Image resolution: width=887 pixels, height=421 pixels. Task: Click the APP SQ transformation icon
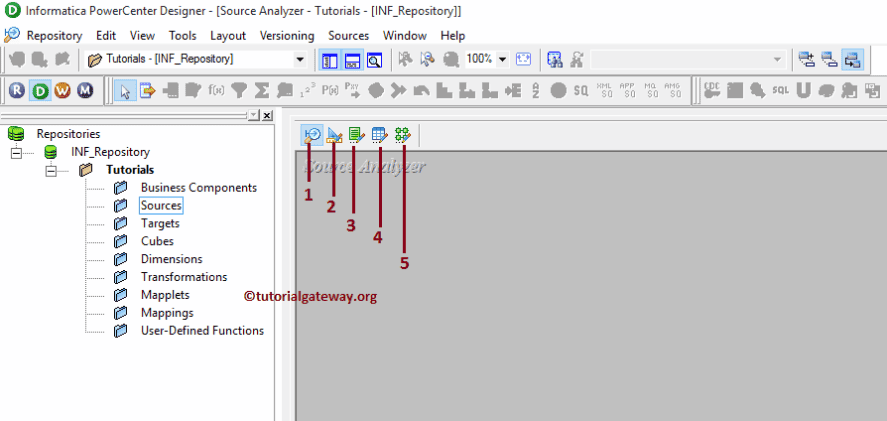(x=627, y=90)
